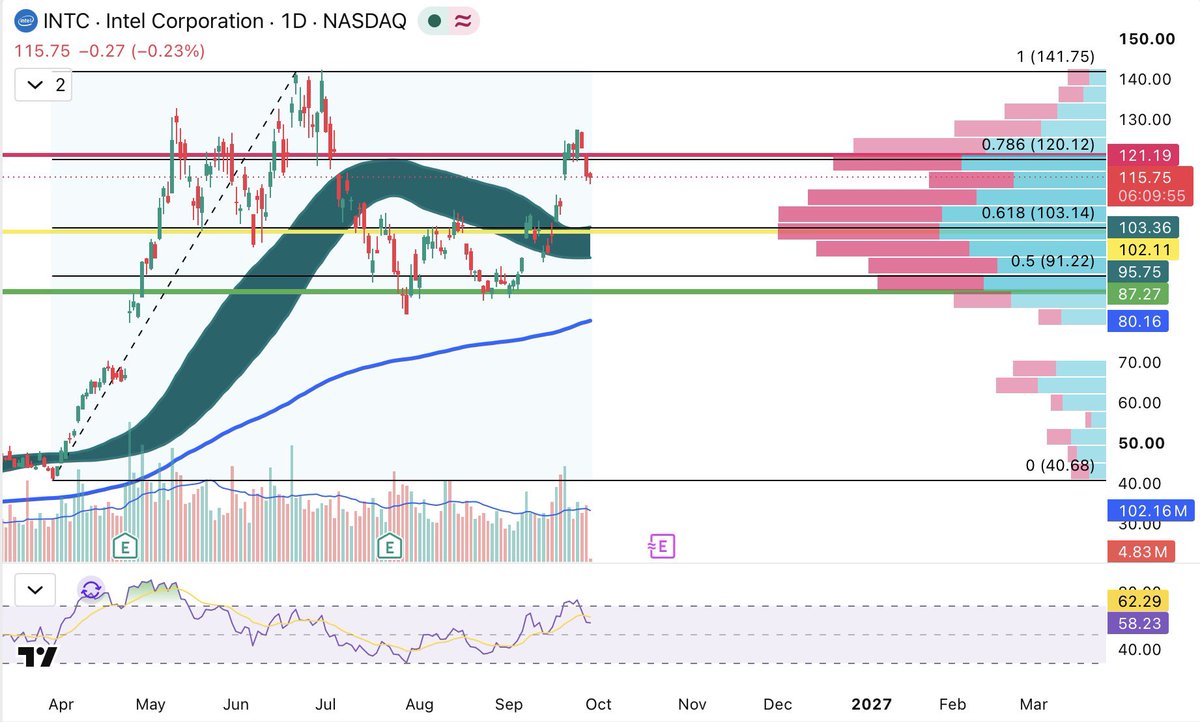1200x722 pixels.
Task: Click the Sep time axis label
Action: tap(510, 705)
